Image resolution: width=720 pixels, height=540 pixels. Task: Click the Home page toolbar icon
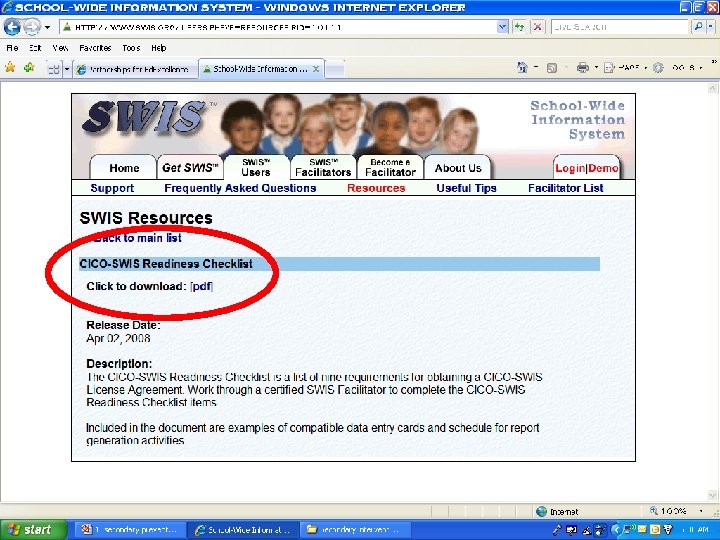pos(523,68)
